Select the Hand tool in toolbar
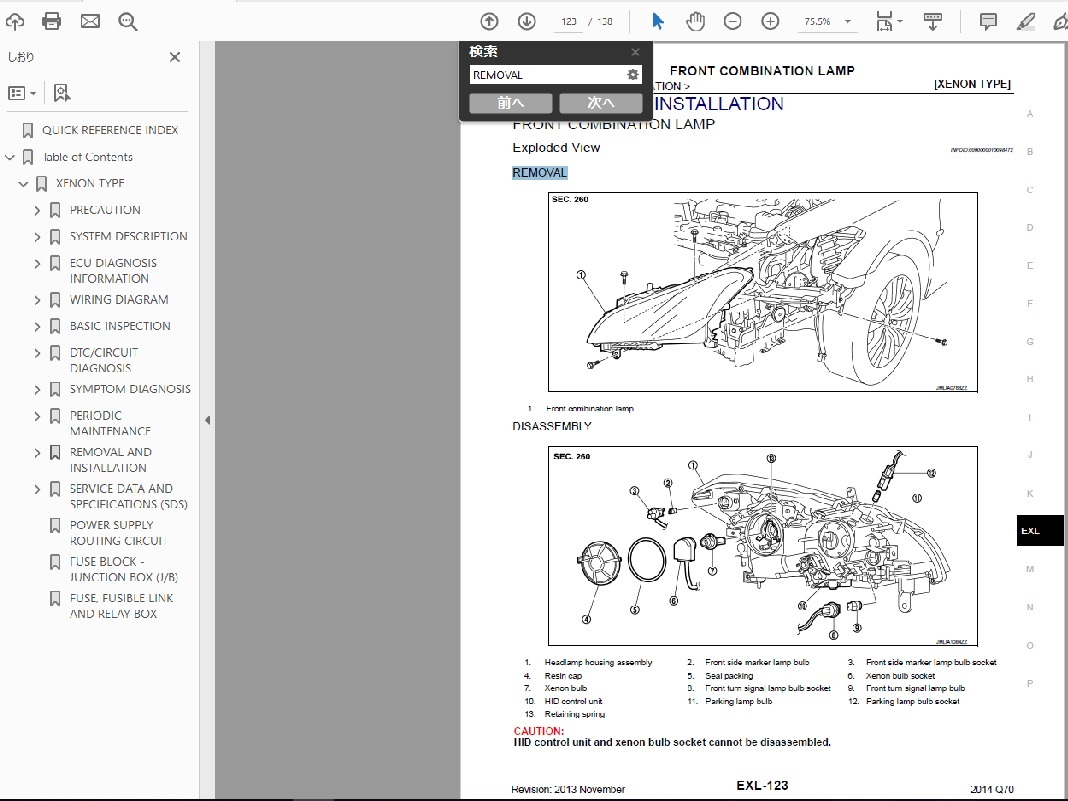Viewport: 1068px width, 801px height. pyautogui.click(x=695, y=20)
